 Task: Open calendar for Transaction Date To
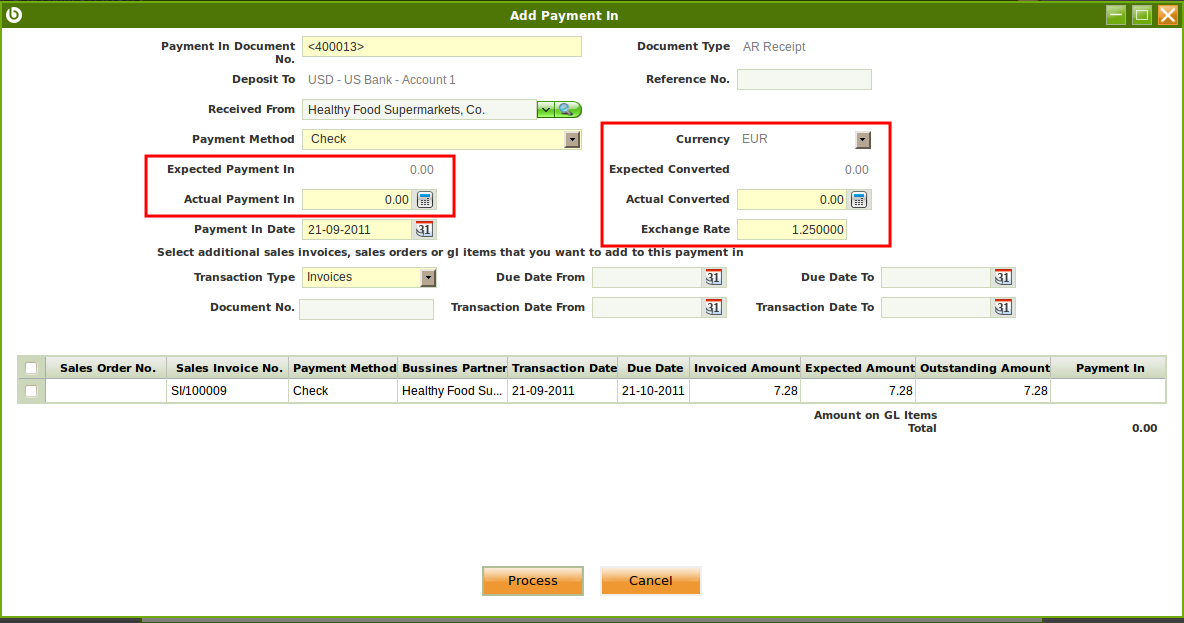[1003, 308]
